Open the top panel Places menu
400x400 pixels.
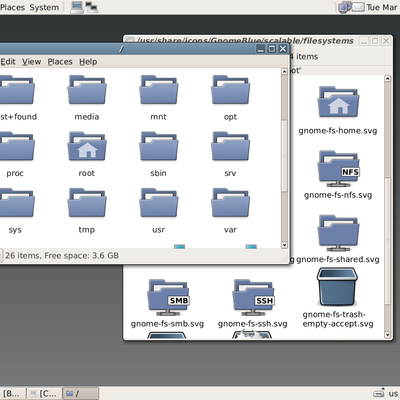point(12,7)
